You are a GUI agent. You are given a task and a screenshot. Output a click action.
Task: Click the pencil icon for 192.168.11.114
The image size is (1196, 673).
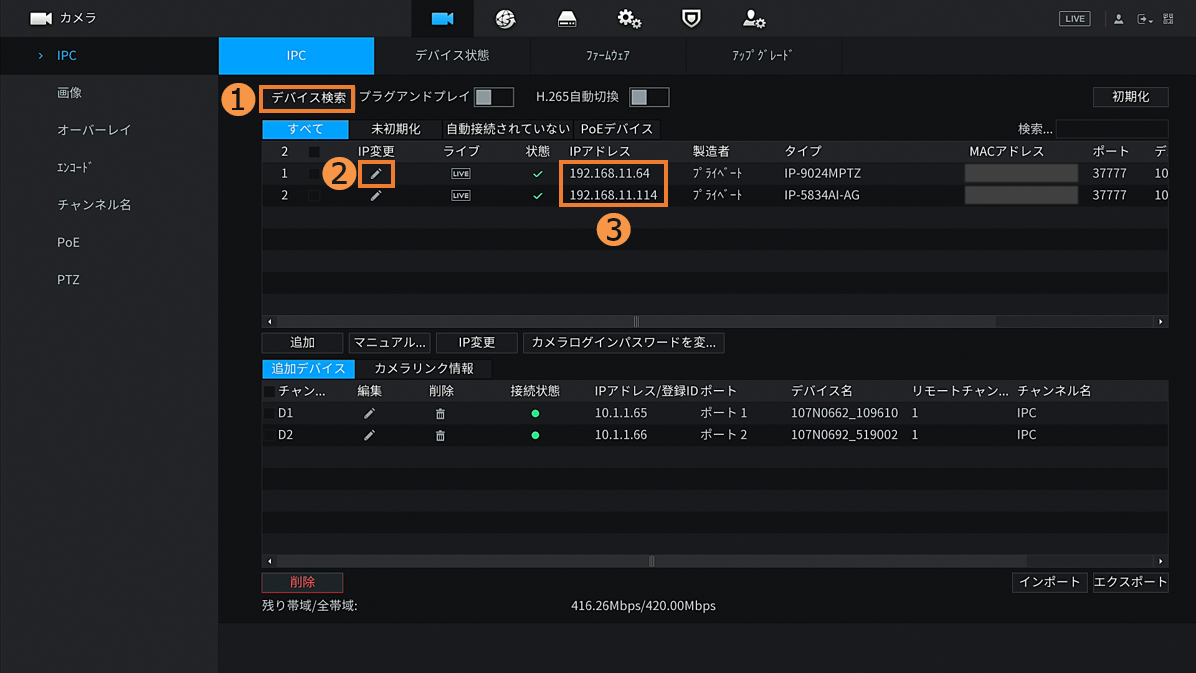coord(376,196)
